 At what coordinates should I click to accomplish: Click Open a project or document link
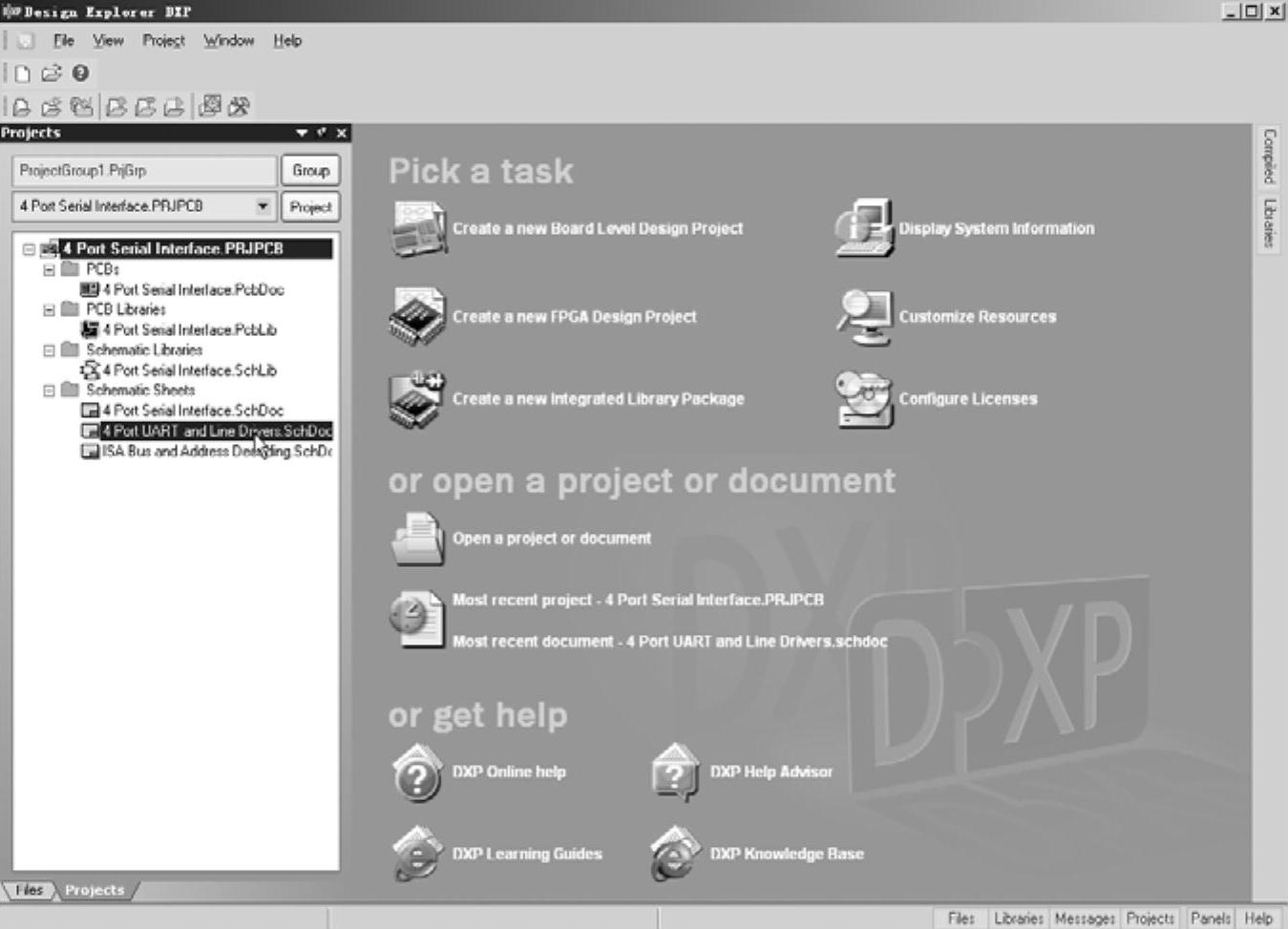(x=552, y=538)
